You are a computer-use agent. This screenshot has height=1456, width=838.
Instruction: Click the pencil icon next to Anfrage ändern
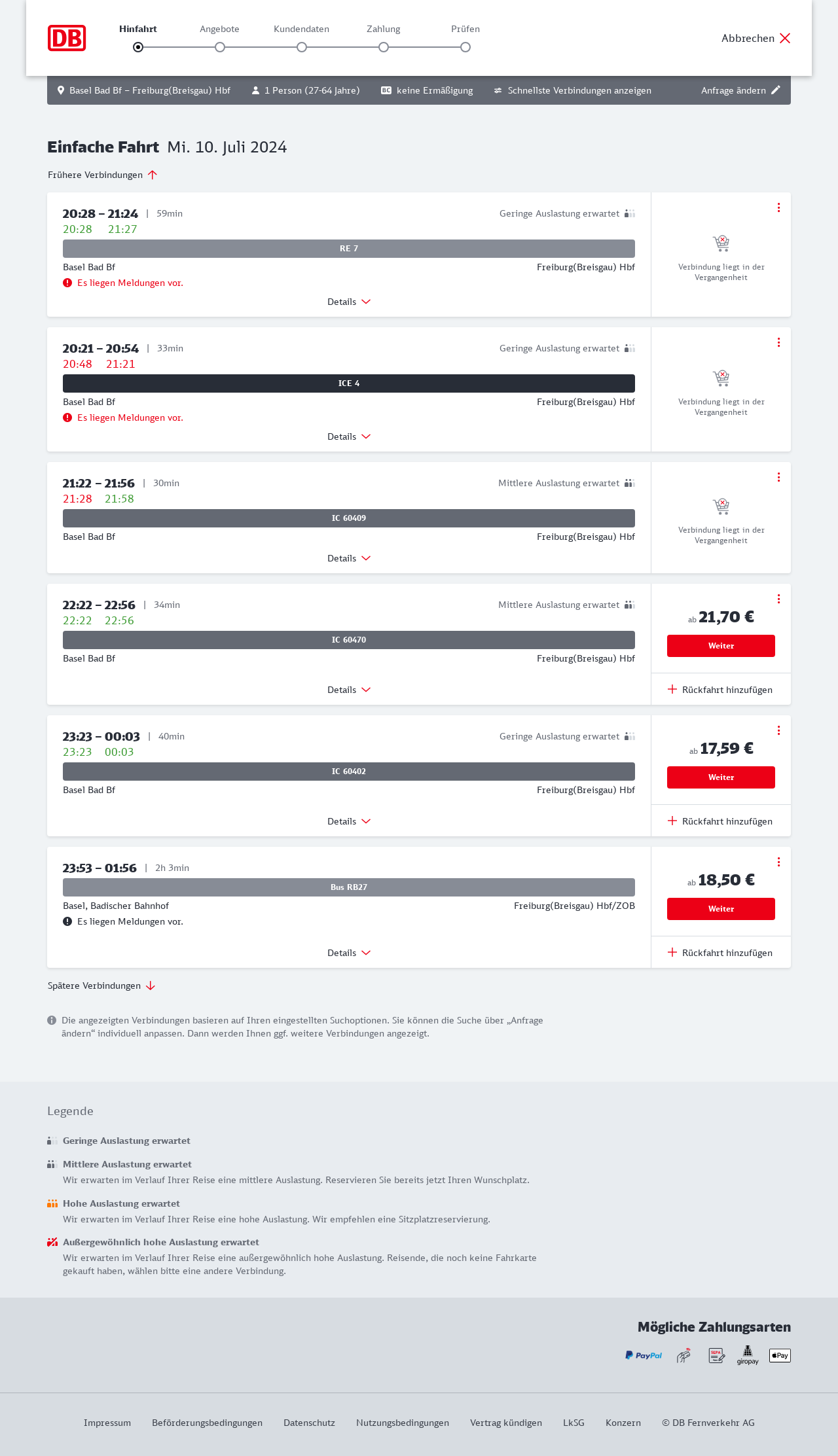point(776,90)
